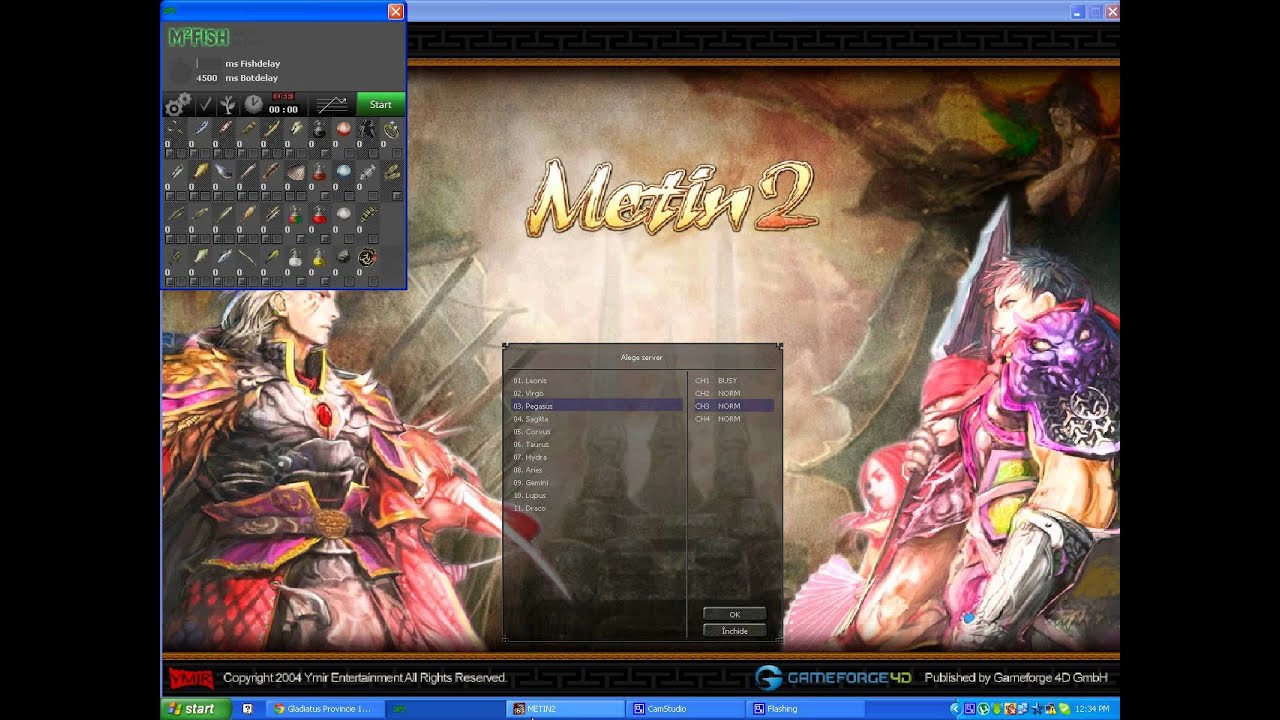
Task: Select server 10. Lupus
Action: coord(597,495)
